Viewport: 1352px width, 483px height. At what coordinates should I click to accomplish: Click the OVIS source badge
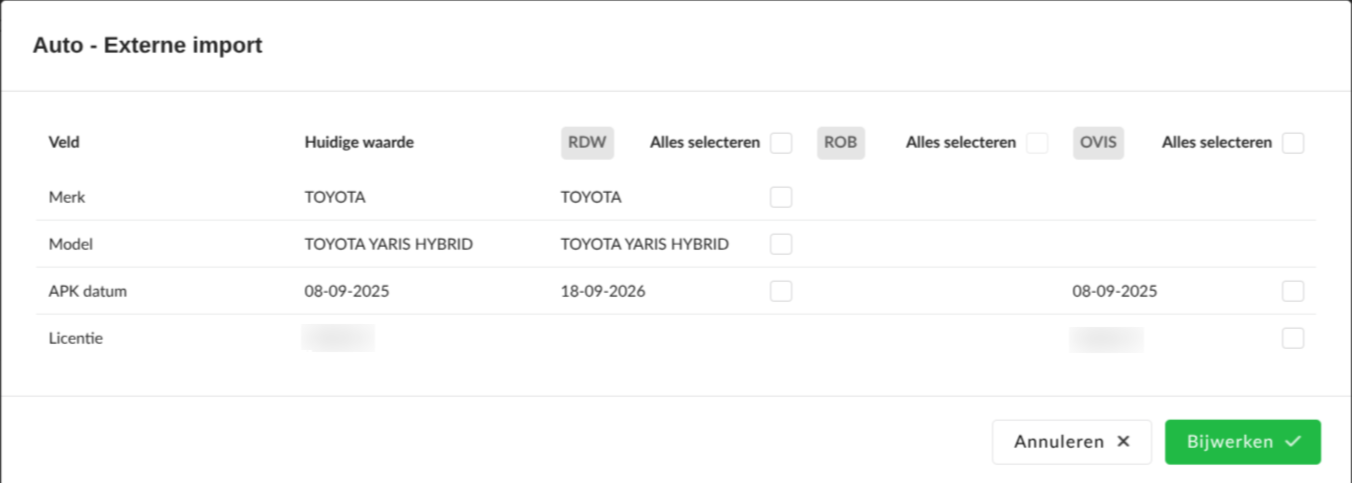click(1099, 143)
